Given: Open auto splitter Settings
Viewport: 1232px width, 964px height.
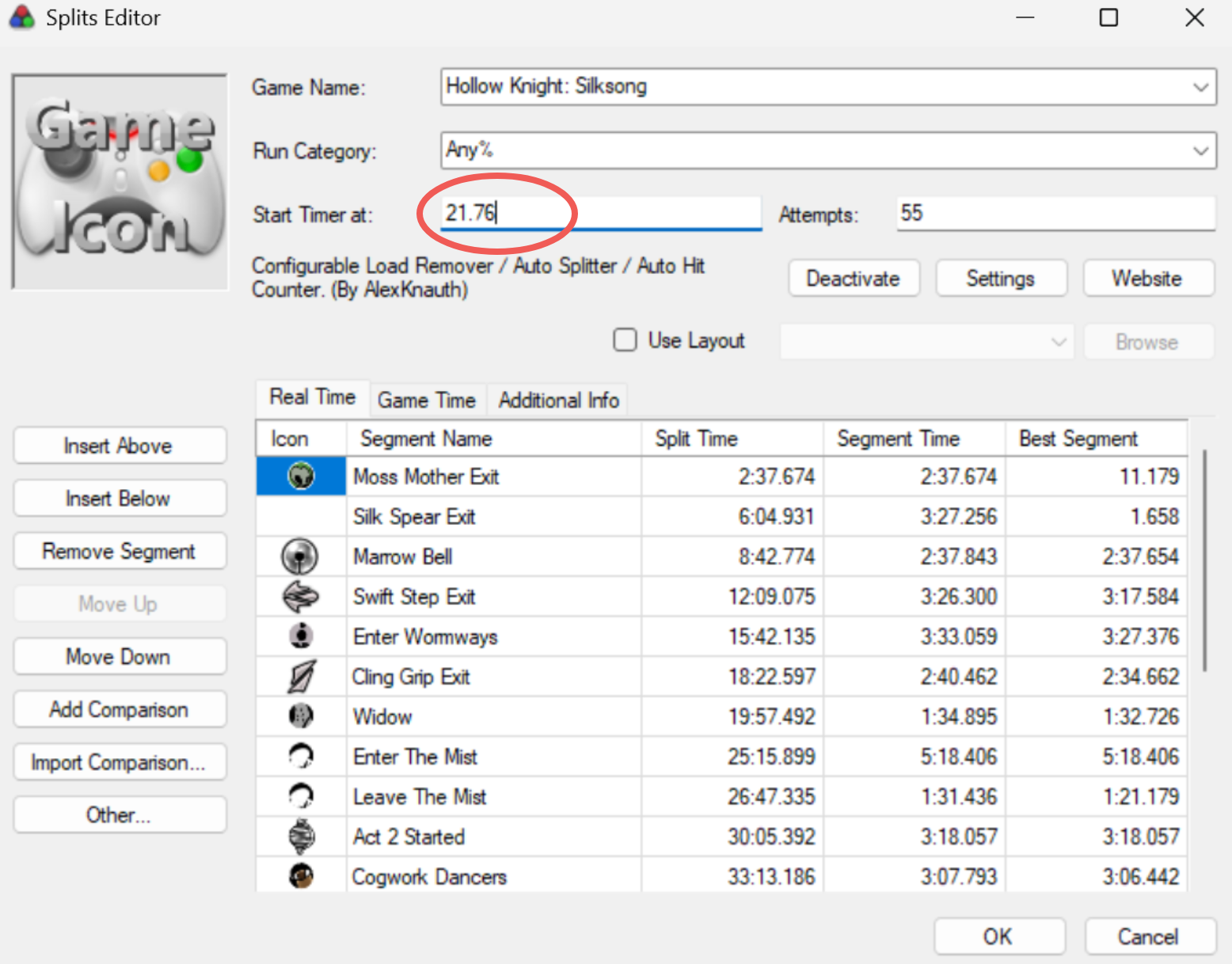Looking at the screenshot, I should 1000,279.
